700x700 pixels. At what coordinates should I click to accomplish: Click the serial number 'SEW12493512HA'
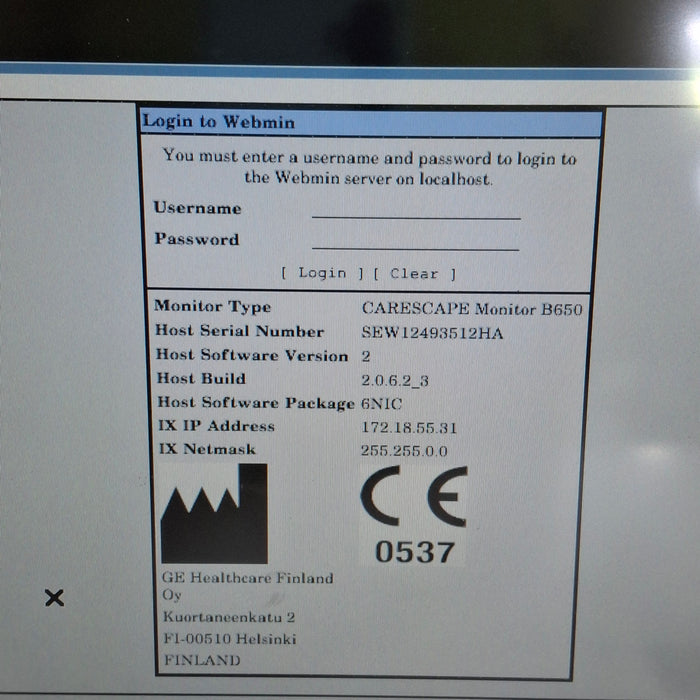point(432,333)
